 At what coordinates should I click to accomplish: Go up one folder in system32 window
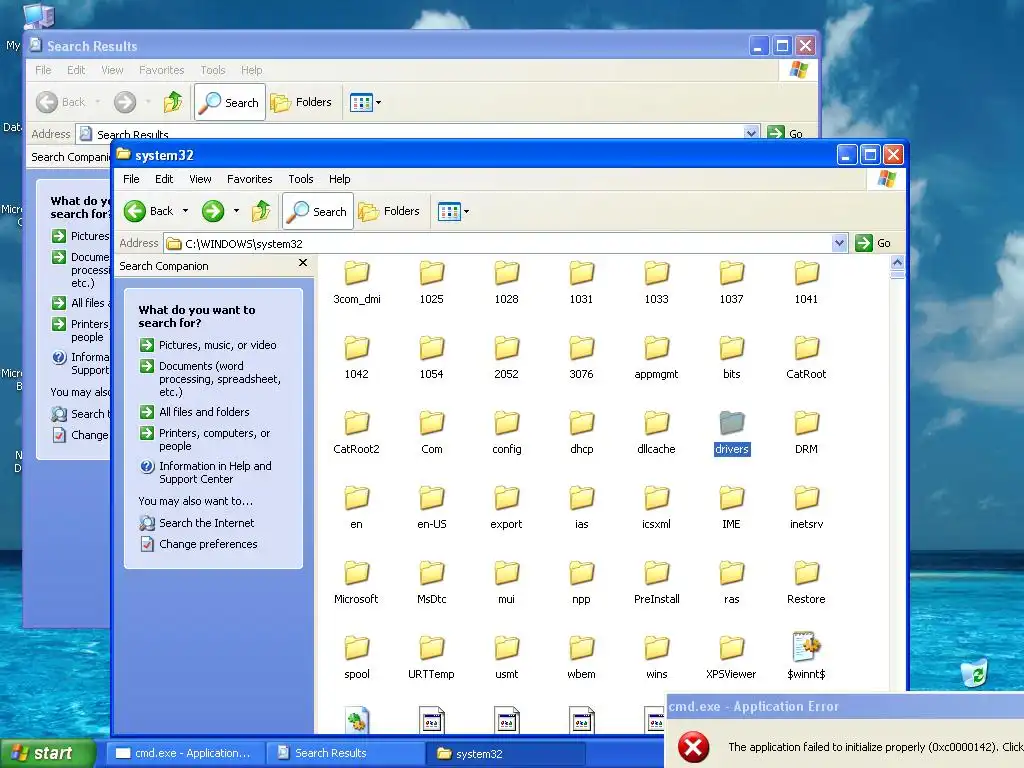pos(261,211)
